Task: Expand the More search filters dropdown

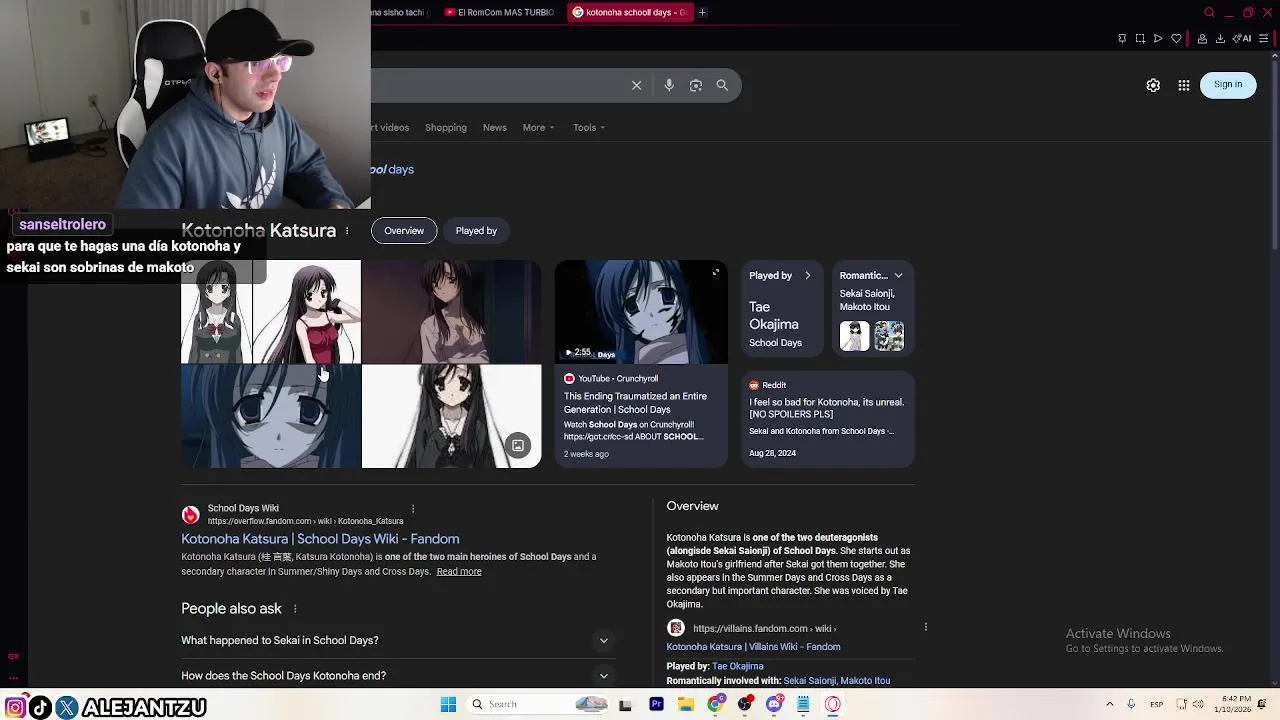Action: (x=538, y=127)
